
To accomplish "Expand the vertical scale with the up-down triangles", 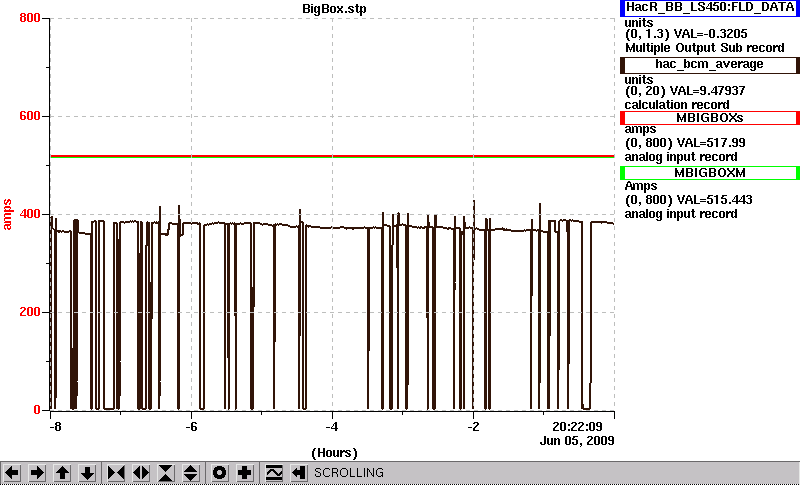I will point(191,473).
